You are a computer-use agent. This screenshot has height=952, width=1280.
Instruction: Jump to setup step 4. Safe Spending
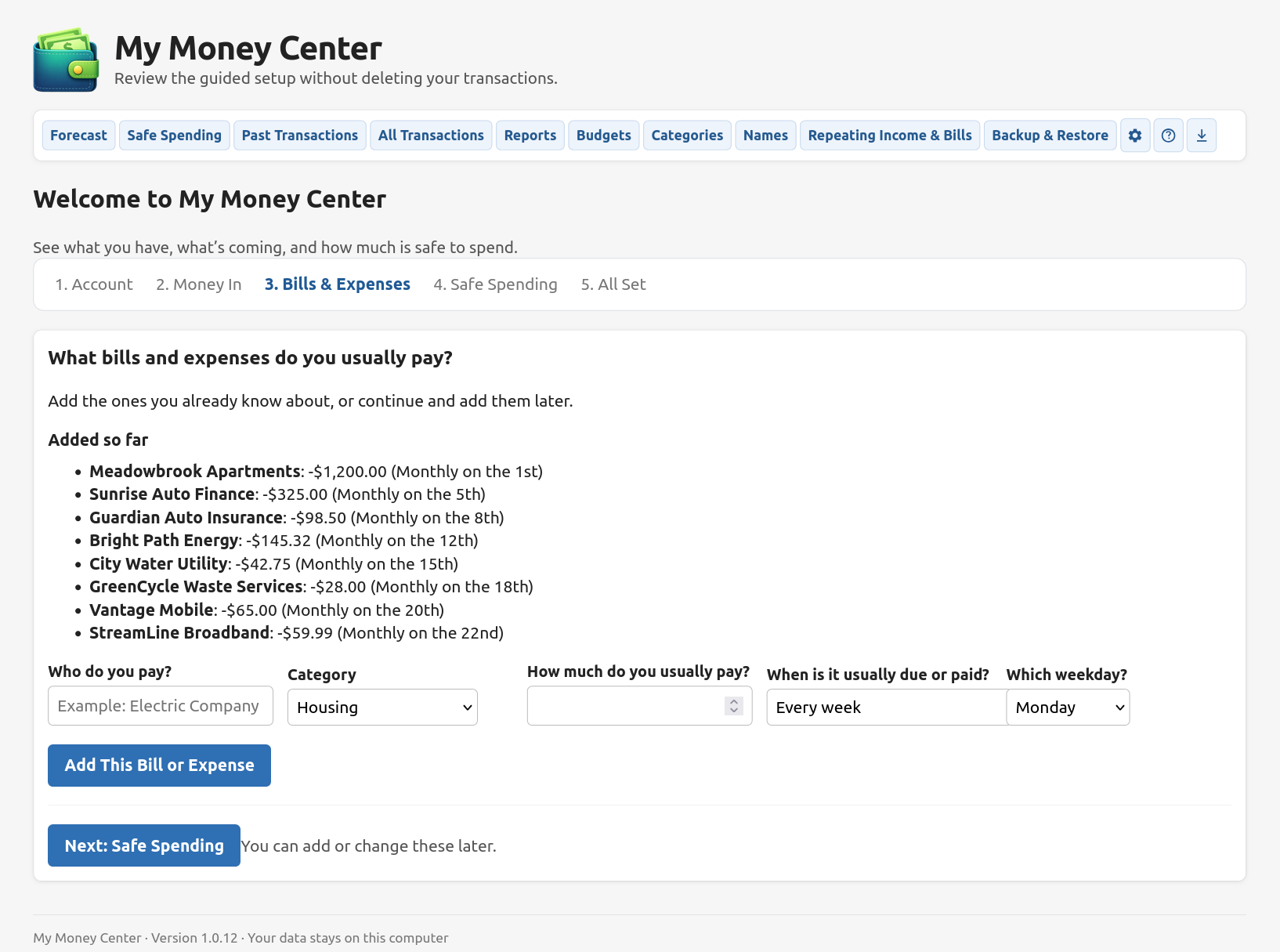pos(496,284)
